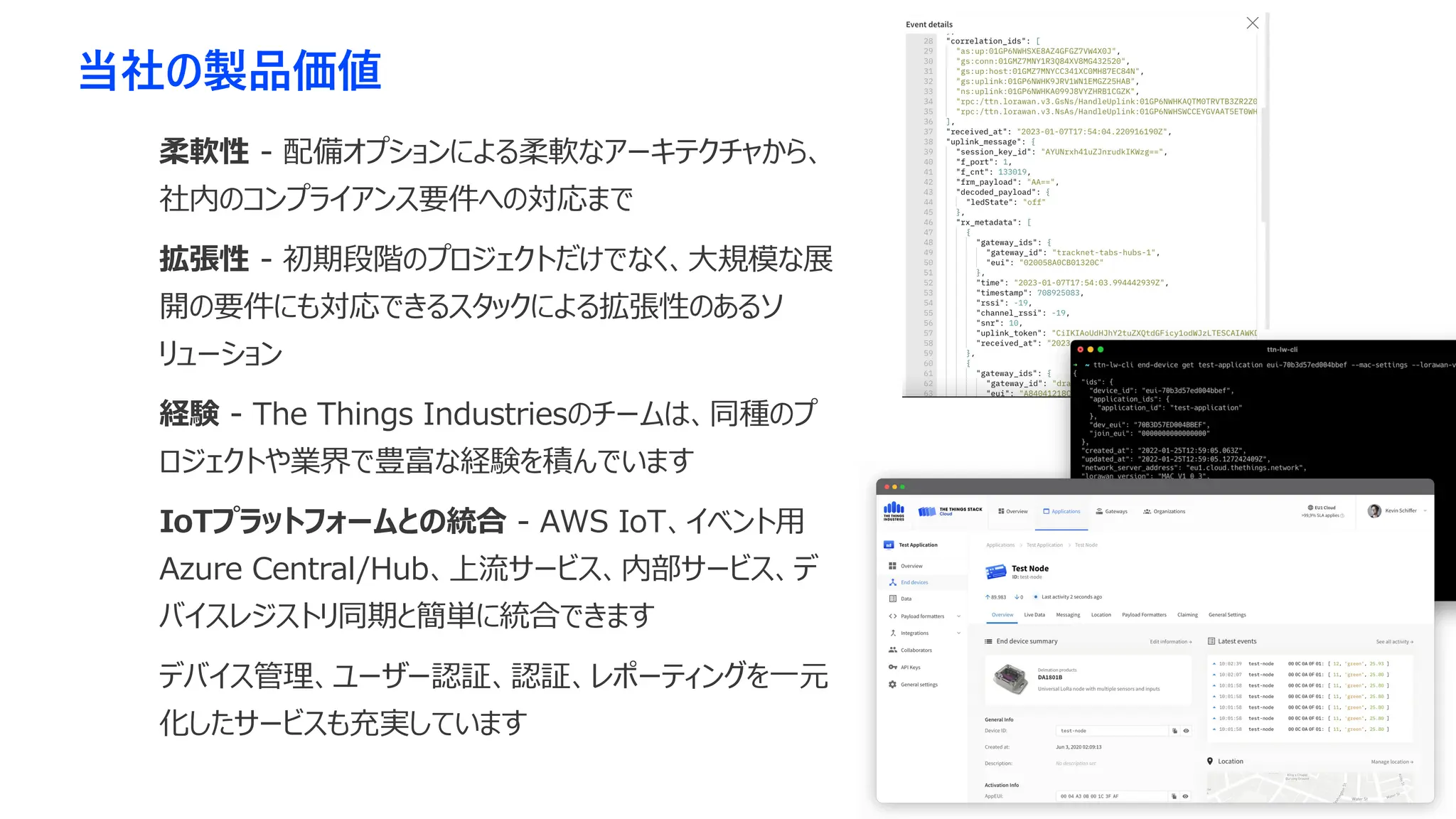The image size is (1456, 819).
Task: Click the Latest events panel icon
Action: coord(1211,641)
